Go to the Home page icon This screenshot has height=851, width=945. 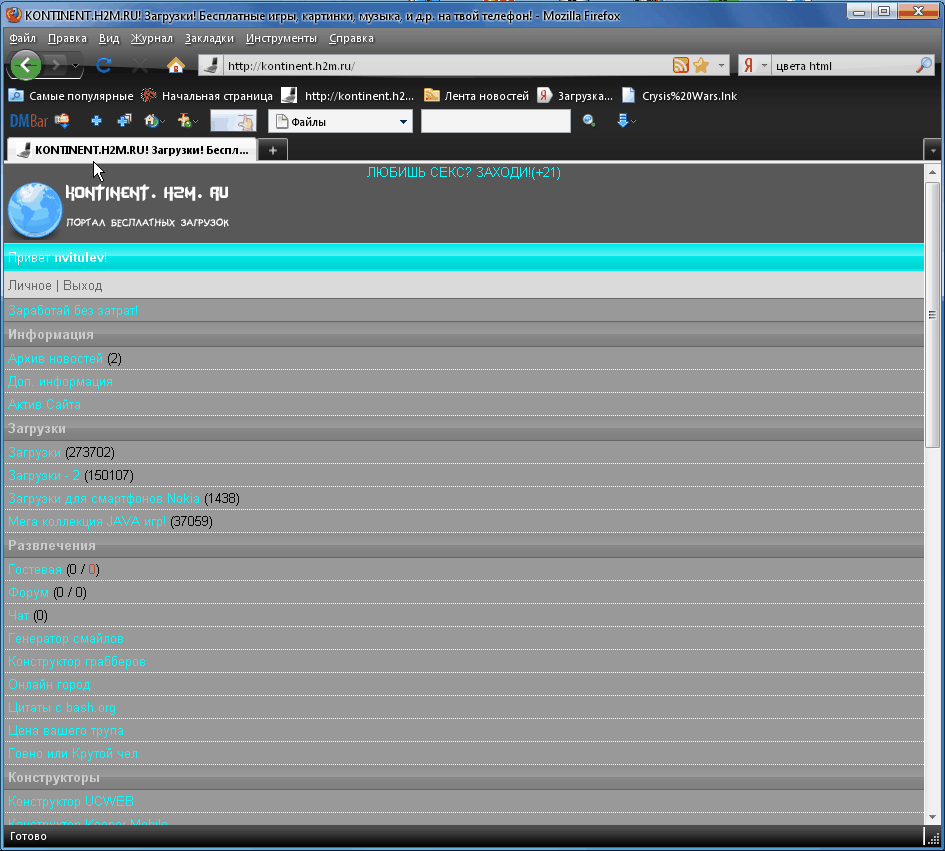coord(175,65)
